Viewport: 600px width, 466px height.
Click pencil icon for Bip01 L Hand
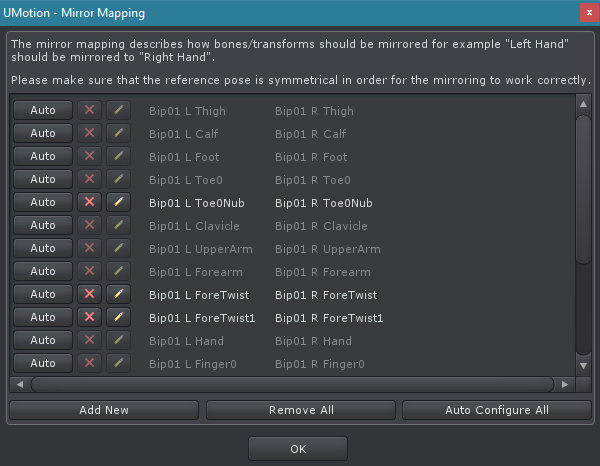tap(118, 340)
